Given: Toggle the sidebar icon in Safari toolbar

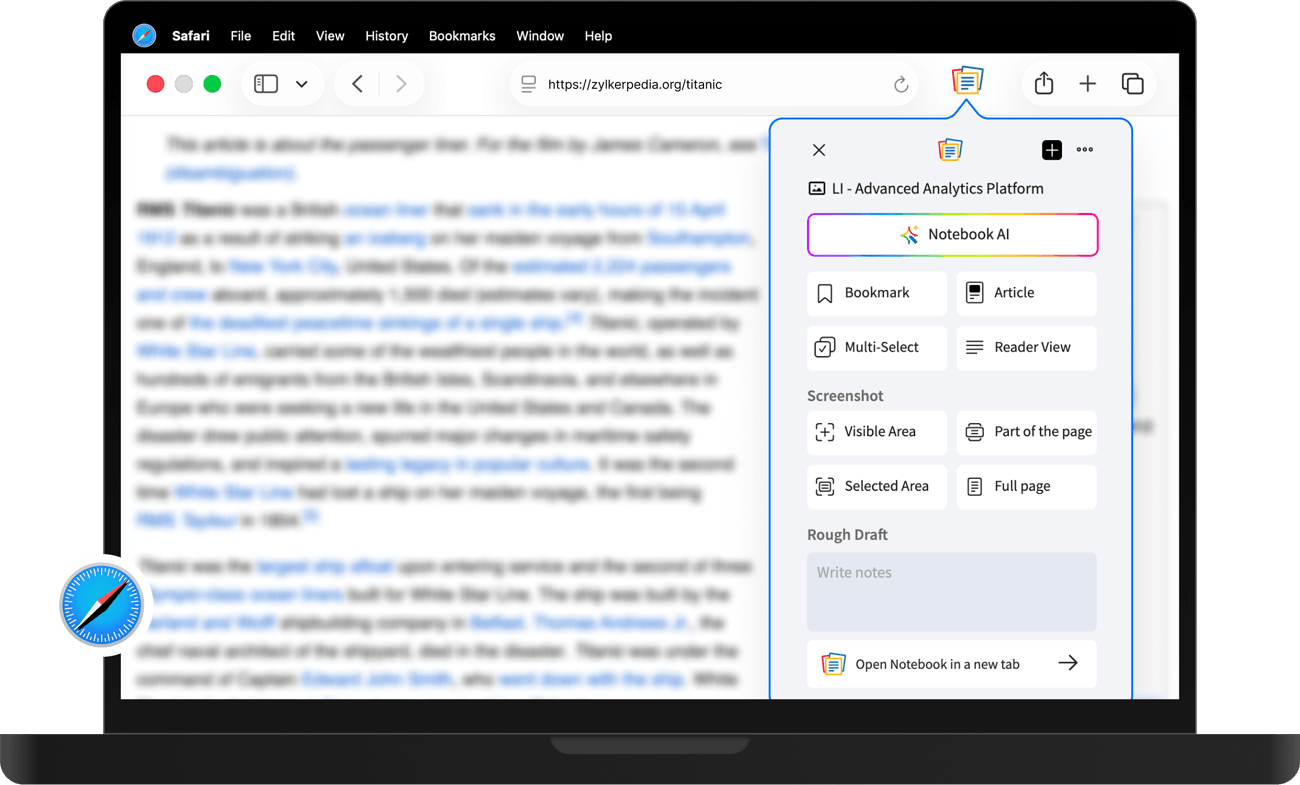Looking at the screenshot, I should pos(266,83).
